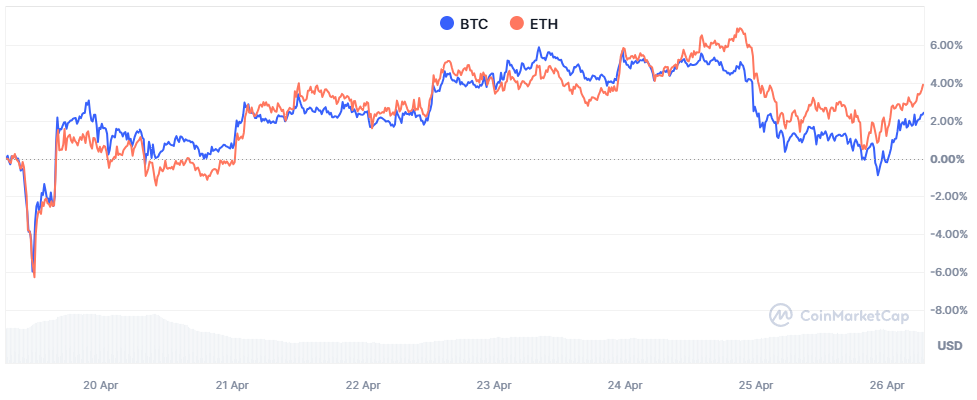Click the CoinMarketCap logo icon watermark
This screenshot has width=977, height=400.
781,316
